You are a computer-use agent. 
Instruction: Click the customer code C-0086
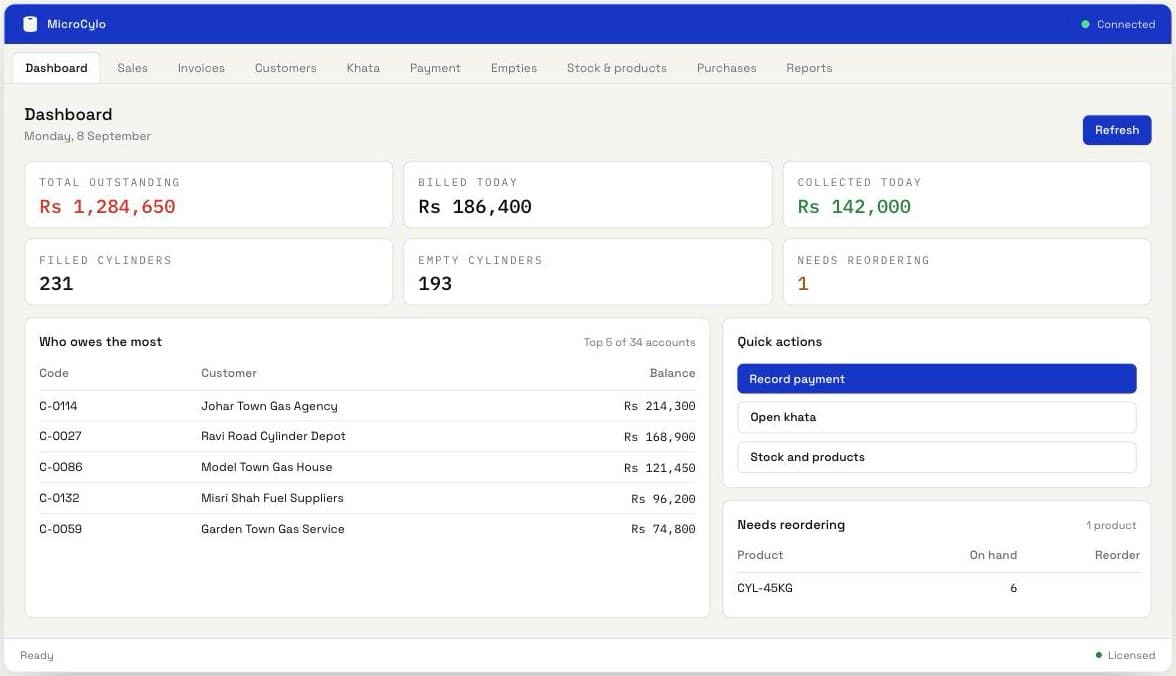[x=61, y=467]
